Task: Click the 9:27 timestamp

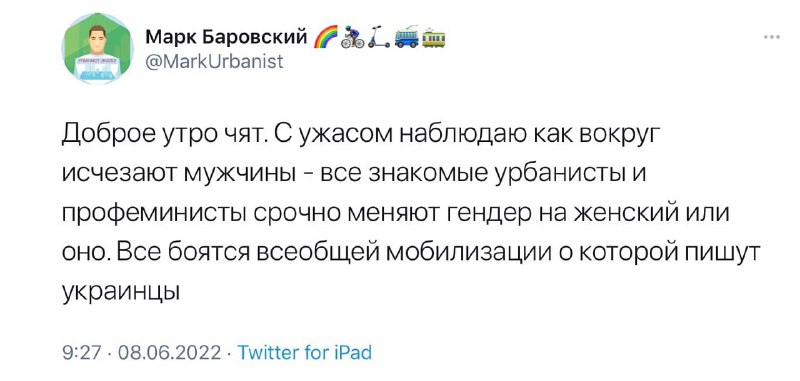Action: click(79, 353)
